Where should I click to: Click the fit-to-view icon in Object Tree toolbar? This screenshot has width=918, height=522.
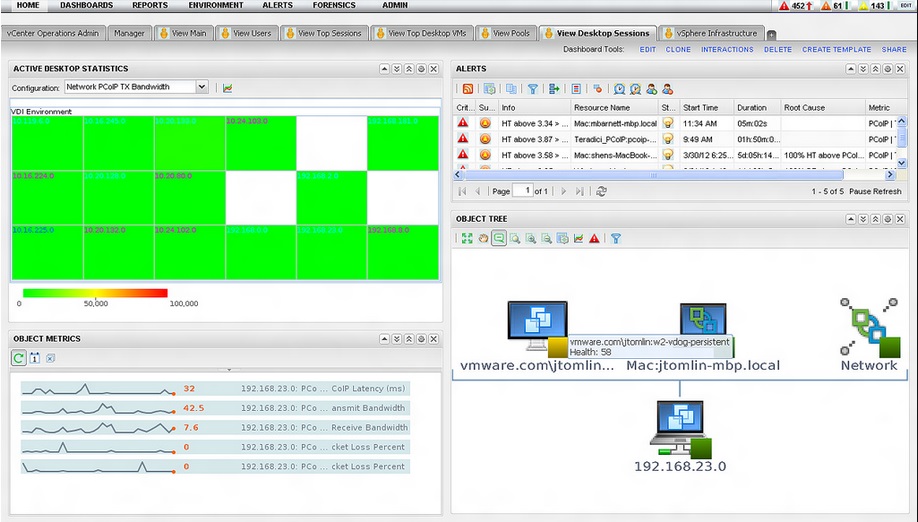click(467, 238)
